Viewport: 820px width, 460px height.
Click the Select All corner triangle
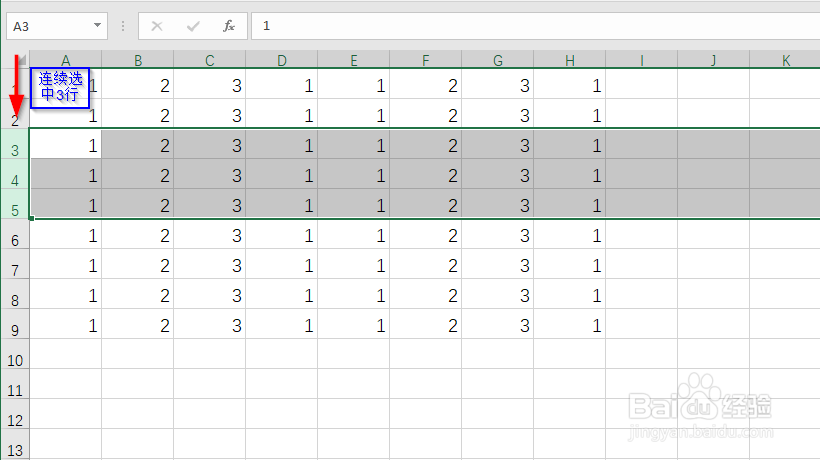(x=21, y=60)
